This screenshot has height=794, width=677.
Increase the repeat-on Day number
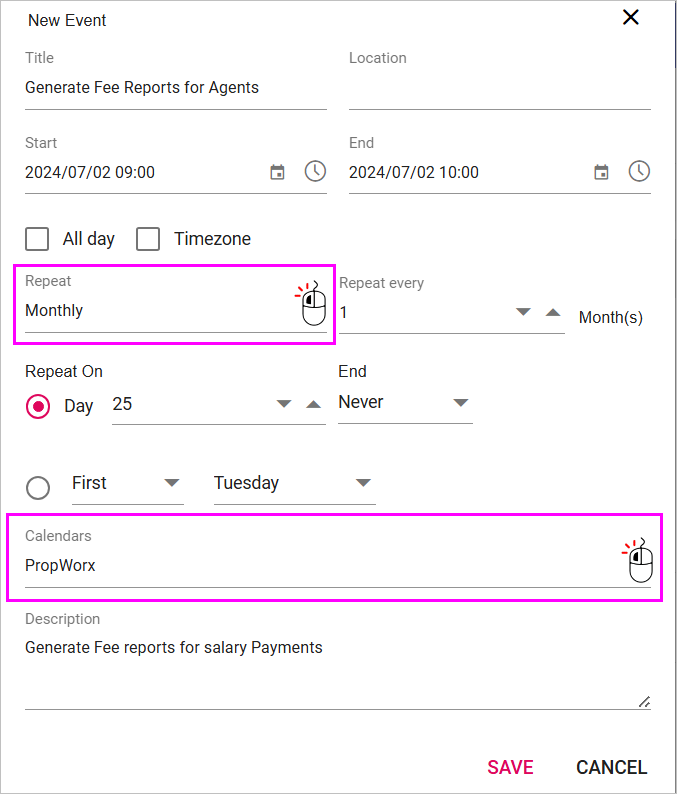coord(314,404)
